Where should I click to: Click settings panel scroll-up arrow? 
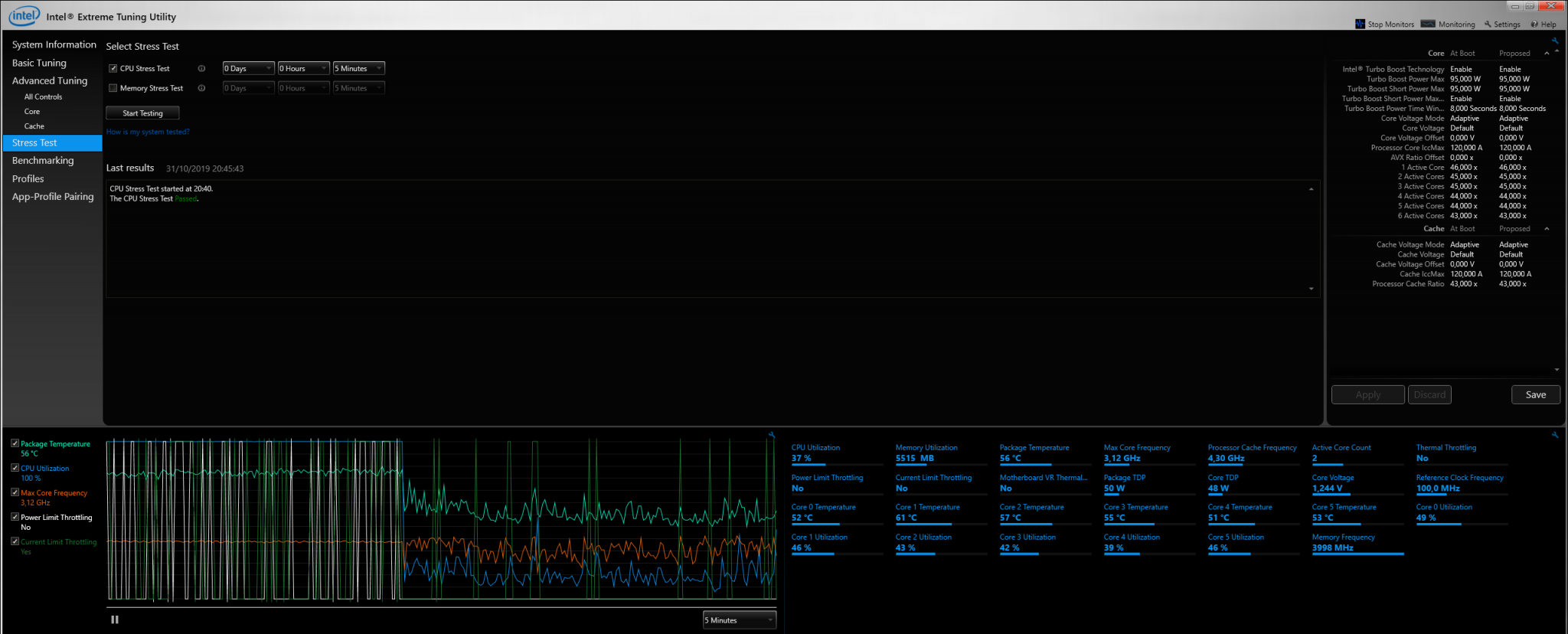[x=1557, y=49]
